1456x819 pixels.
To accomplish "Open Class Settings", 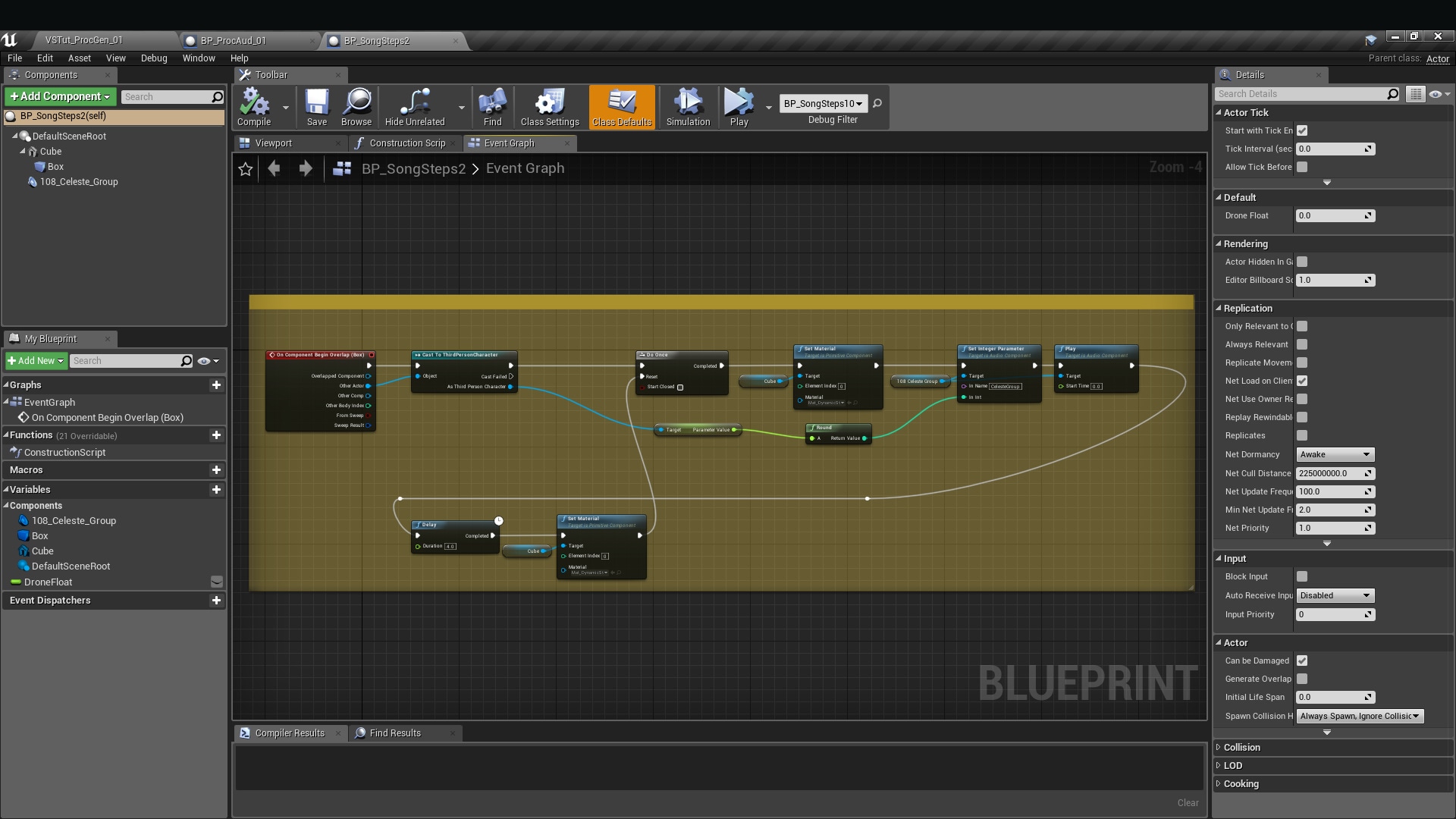I will (548, 106).
